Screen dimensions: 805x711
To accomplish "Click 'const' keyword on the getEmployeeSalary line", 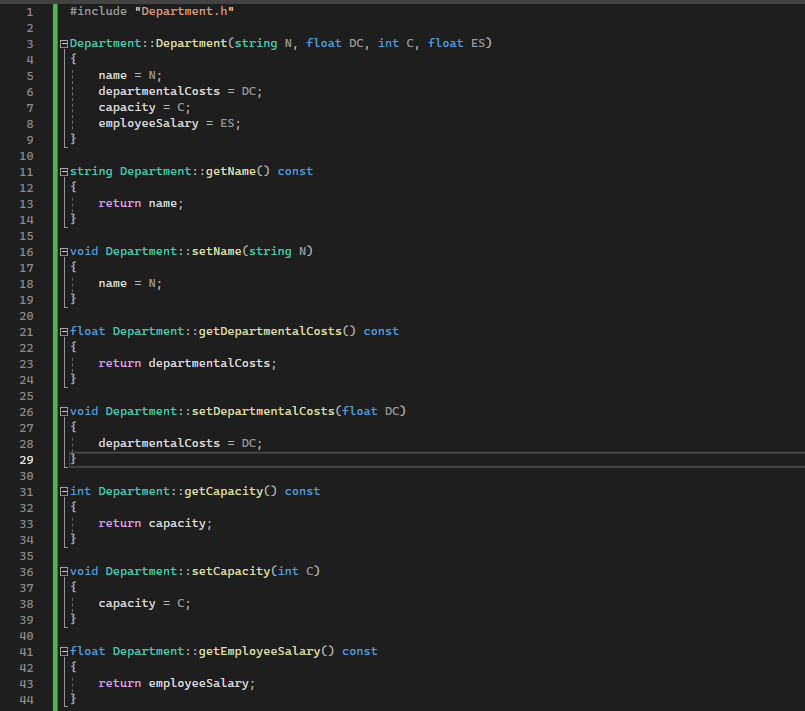I will pyautogui.click(x=359, y=651).
